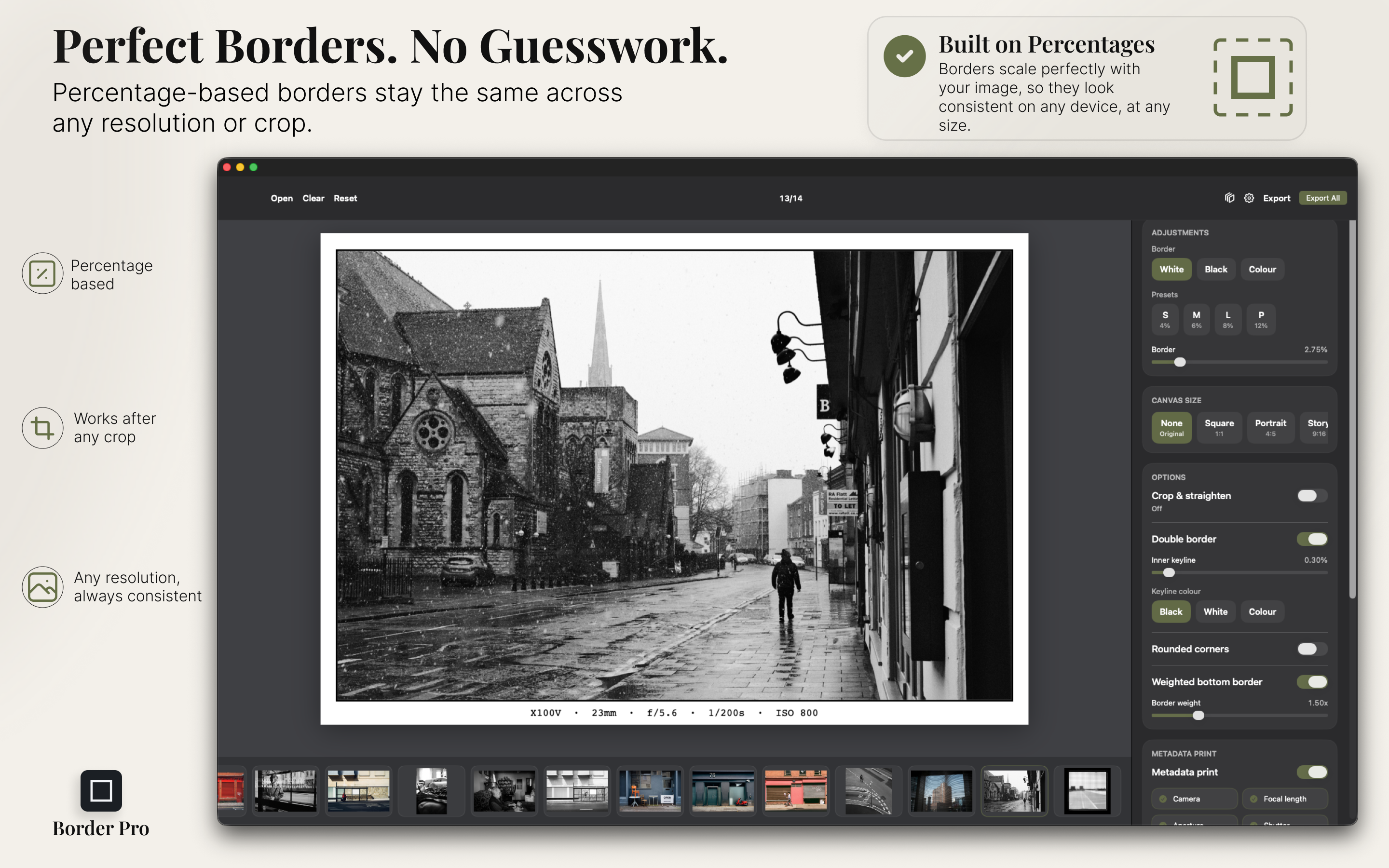The width and height of the screenshot is (1389, 868).
Task: Click the Border weight slider handle
Action: [1198, 715]
